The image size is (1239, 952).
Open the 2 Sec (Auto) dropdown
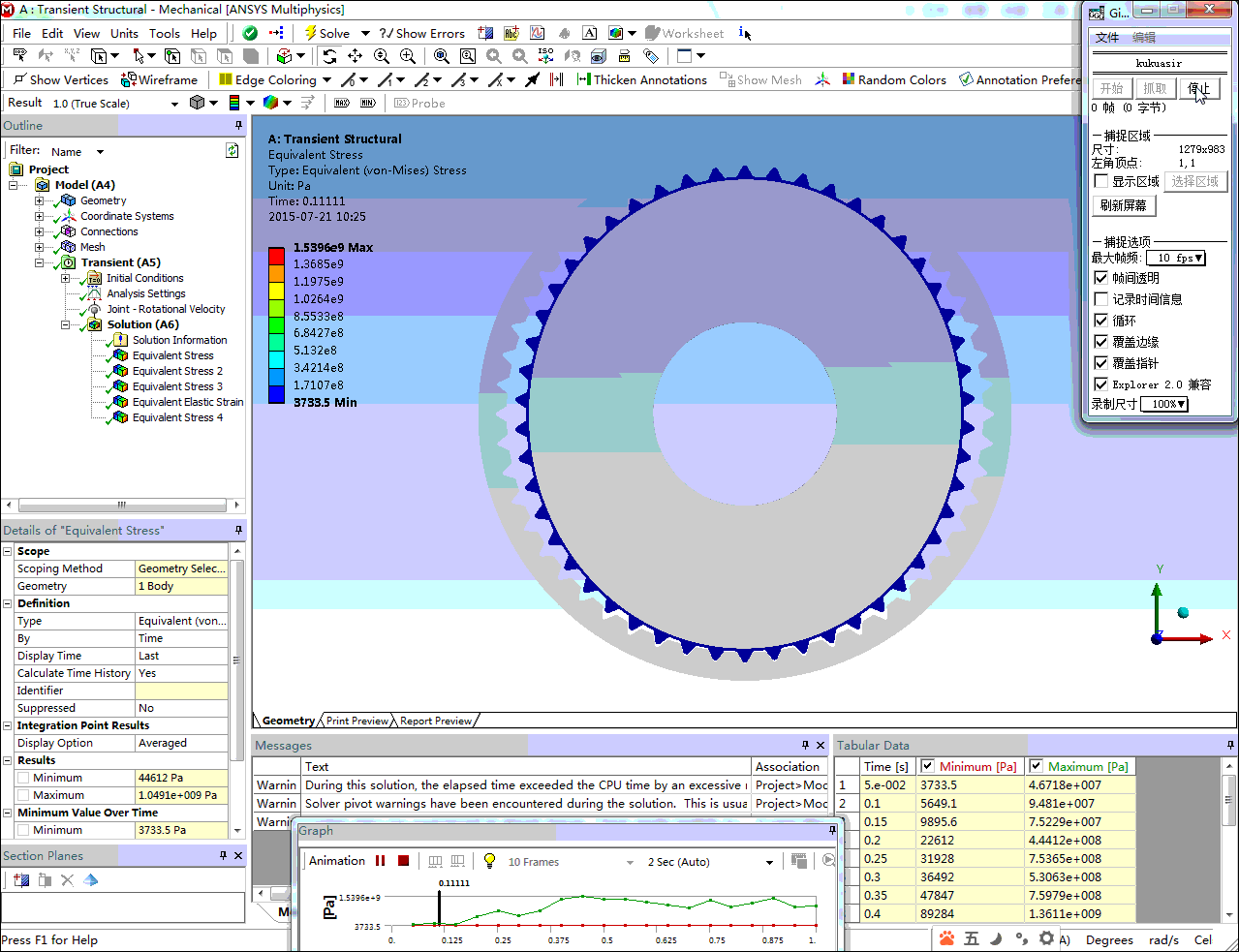[770, 862]
